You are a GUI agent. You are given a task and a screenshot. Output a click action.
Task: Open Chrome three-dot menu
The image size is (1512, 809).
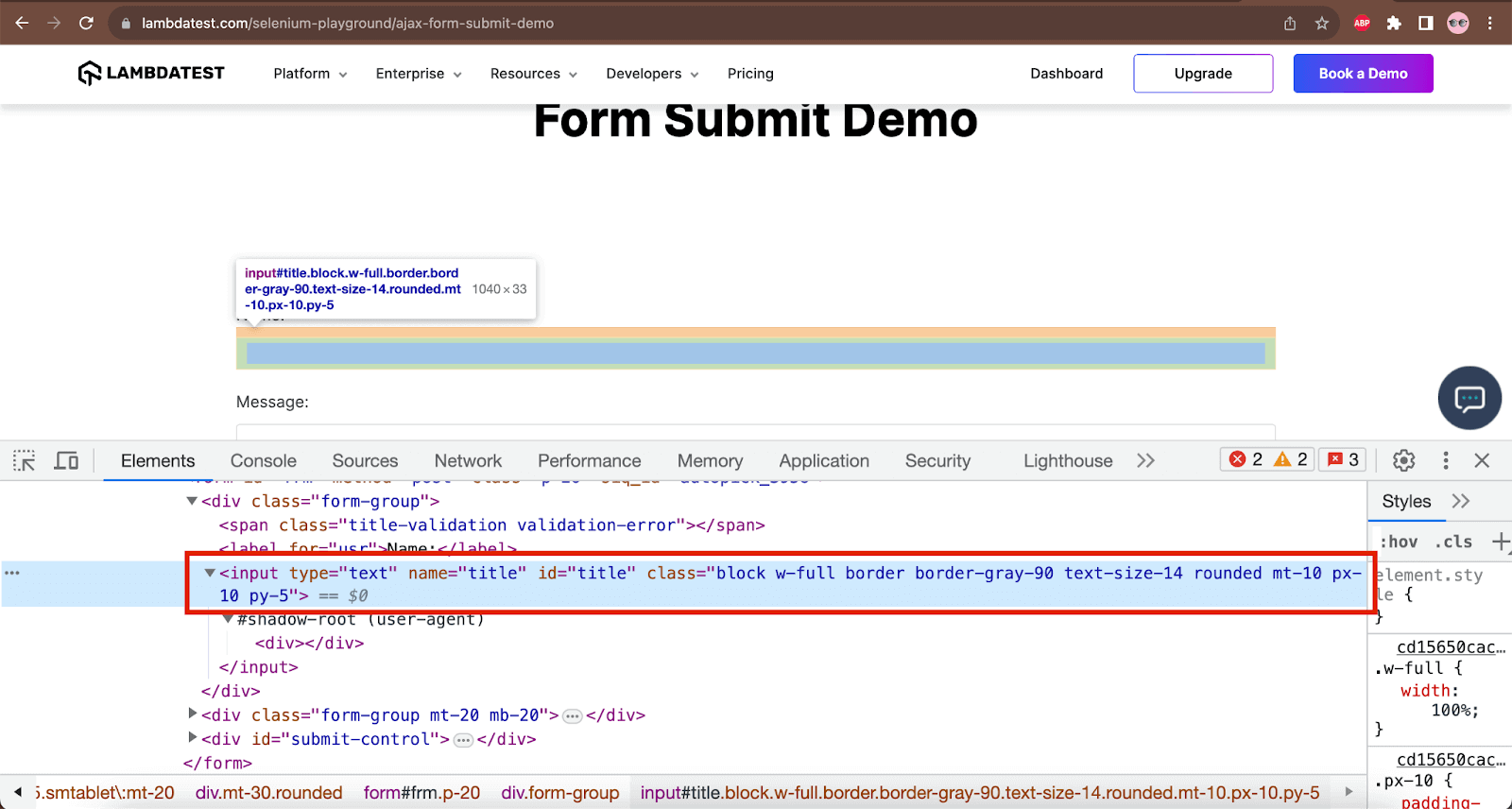[x=1490, y=23]
